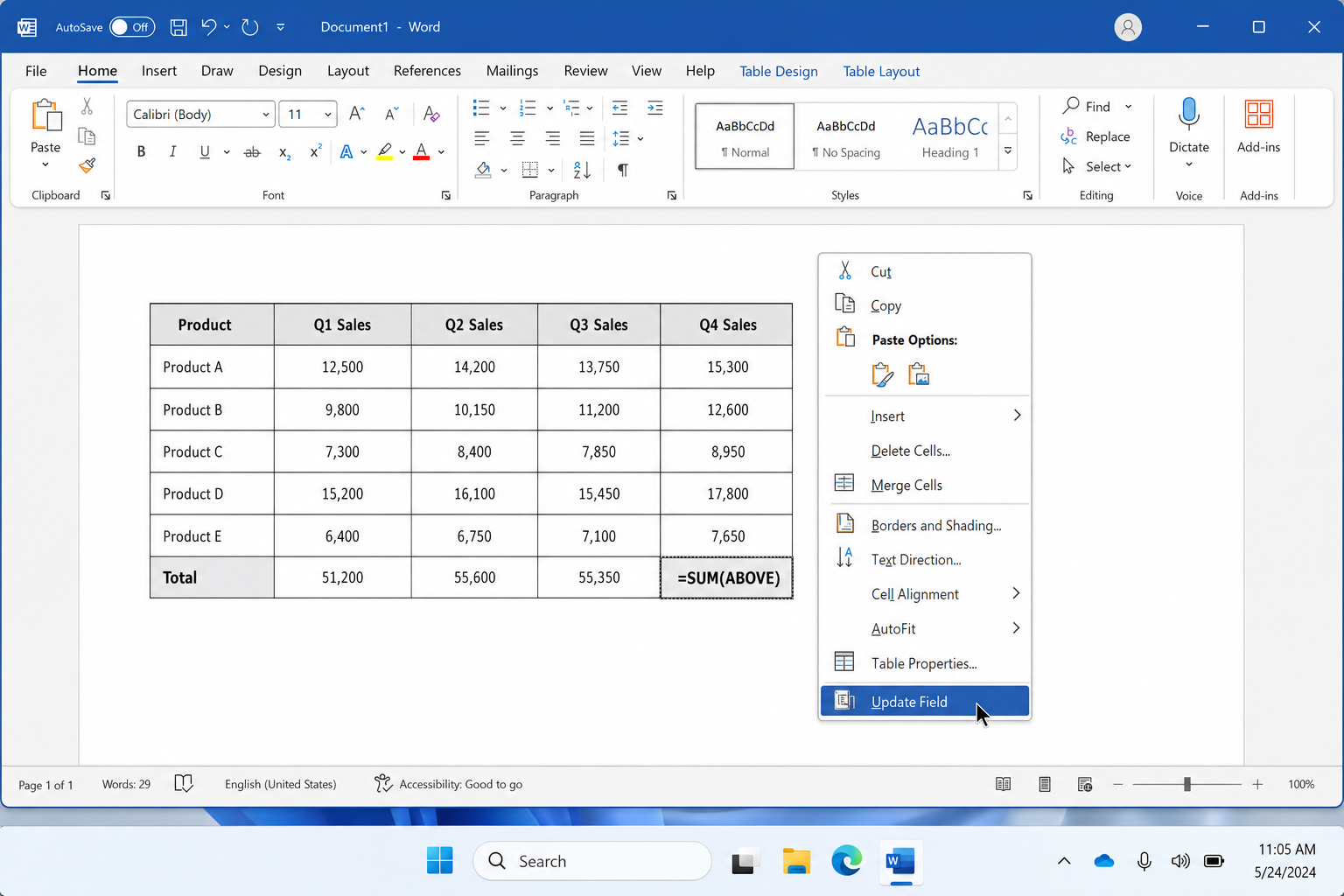Justify the paragraph text
This screenshot has width=1344, height=896.
click(587, 138)
